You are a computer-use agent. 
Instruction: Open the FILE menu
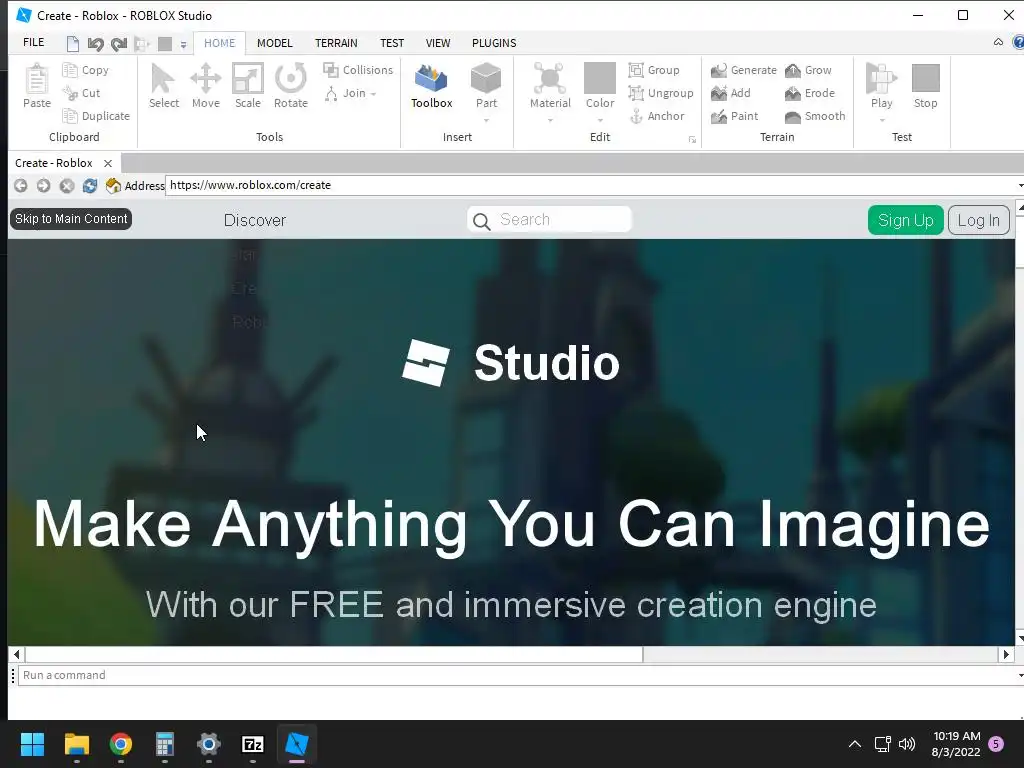pyautogui.click(x=33, y=42)
